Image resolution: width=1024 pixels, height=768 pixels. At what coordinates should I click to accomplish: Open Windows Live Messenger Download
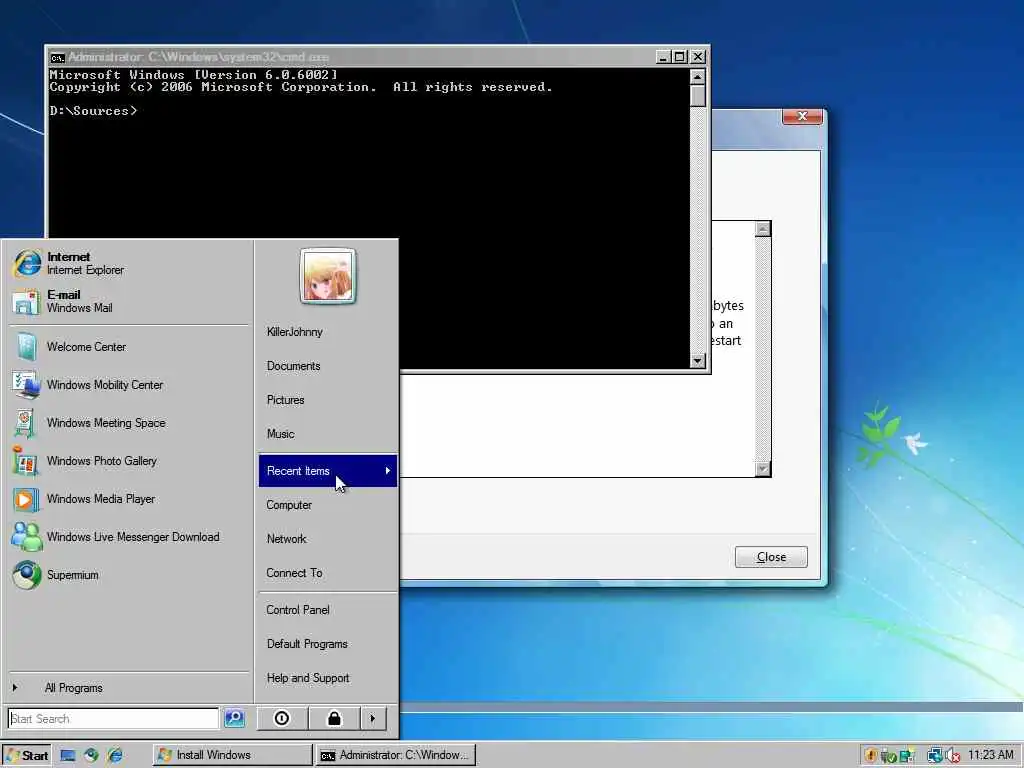coord(129,537)
